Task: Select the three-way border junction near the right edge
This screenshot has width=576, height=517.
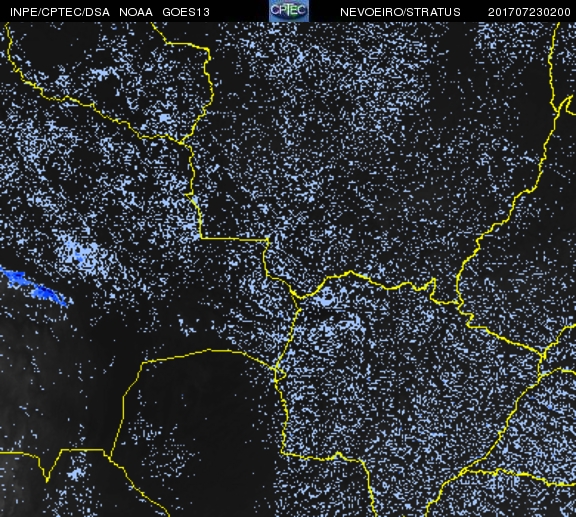Action: point(541,355)
